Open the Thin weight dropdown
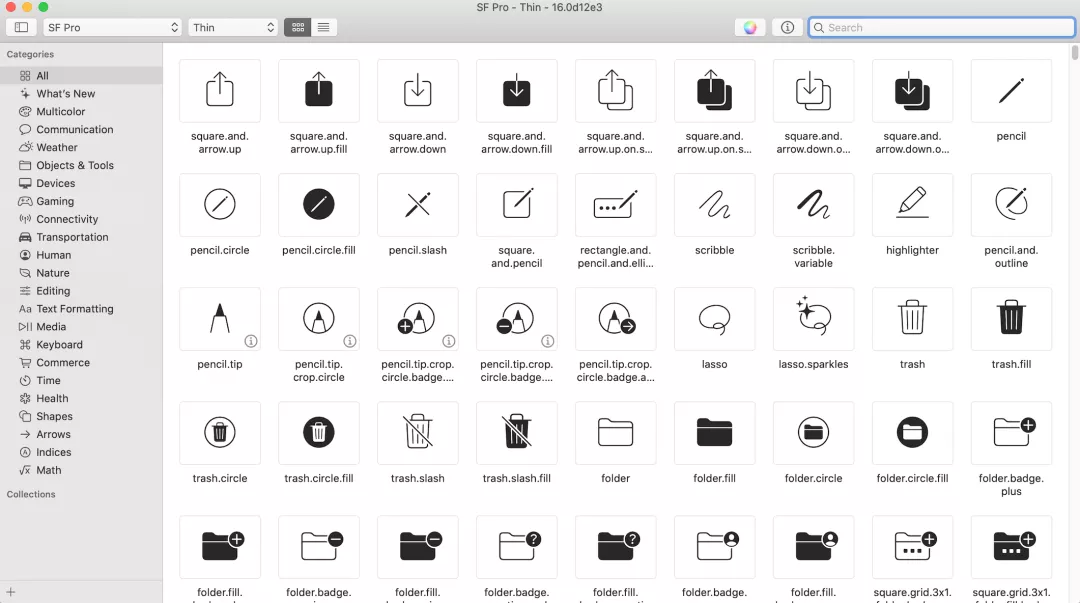 point(233,28)
